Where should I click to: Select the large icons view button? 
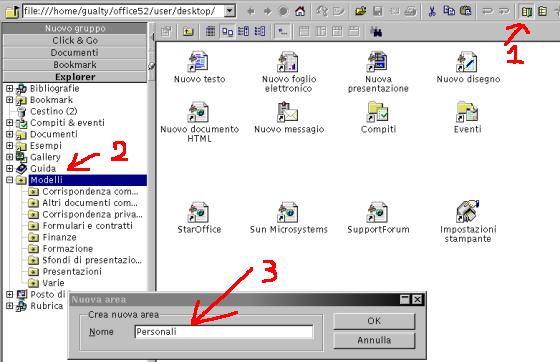(227, 32)
